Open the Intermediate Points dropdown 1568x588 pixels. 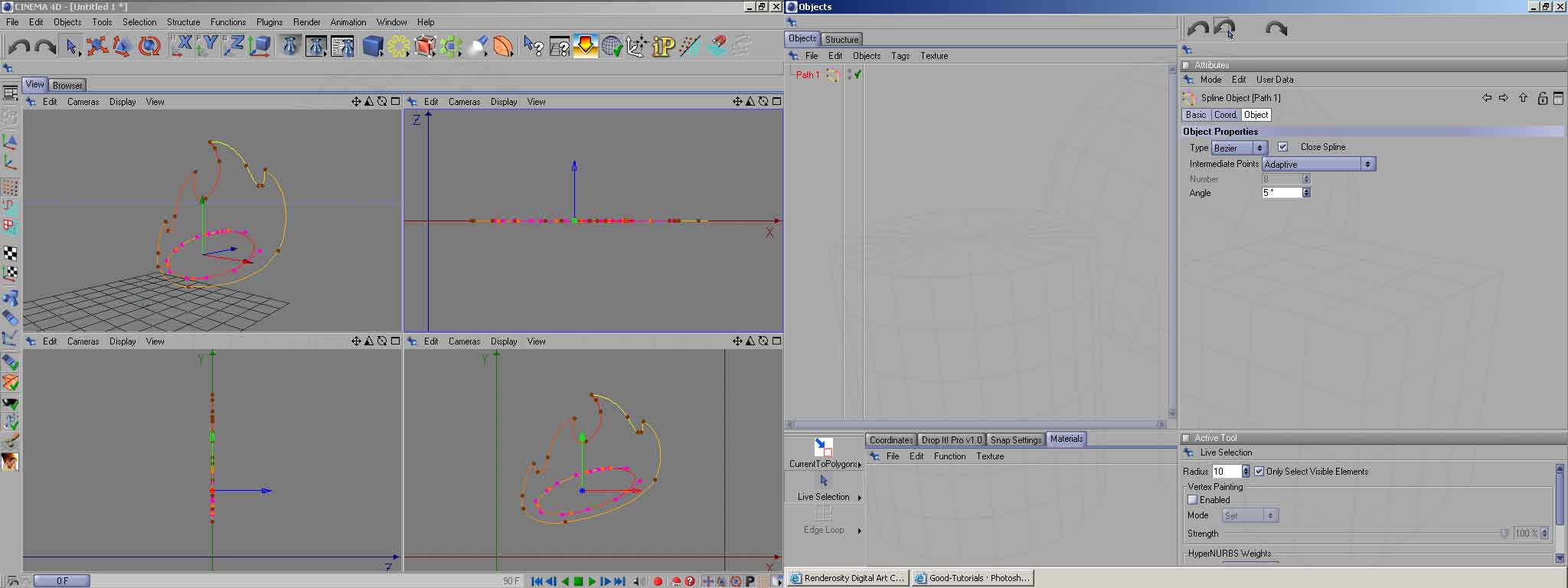click(x=1318, y=165)
